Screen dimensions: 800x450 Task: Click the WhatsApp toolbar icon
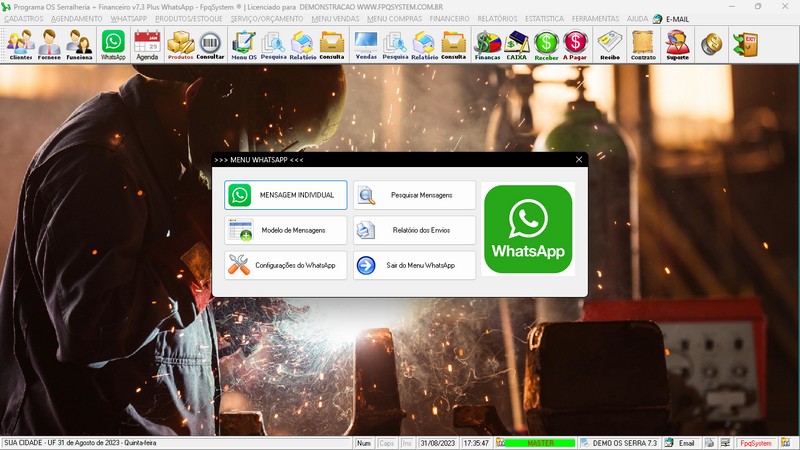[113, 45]
